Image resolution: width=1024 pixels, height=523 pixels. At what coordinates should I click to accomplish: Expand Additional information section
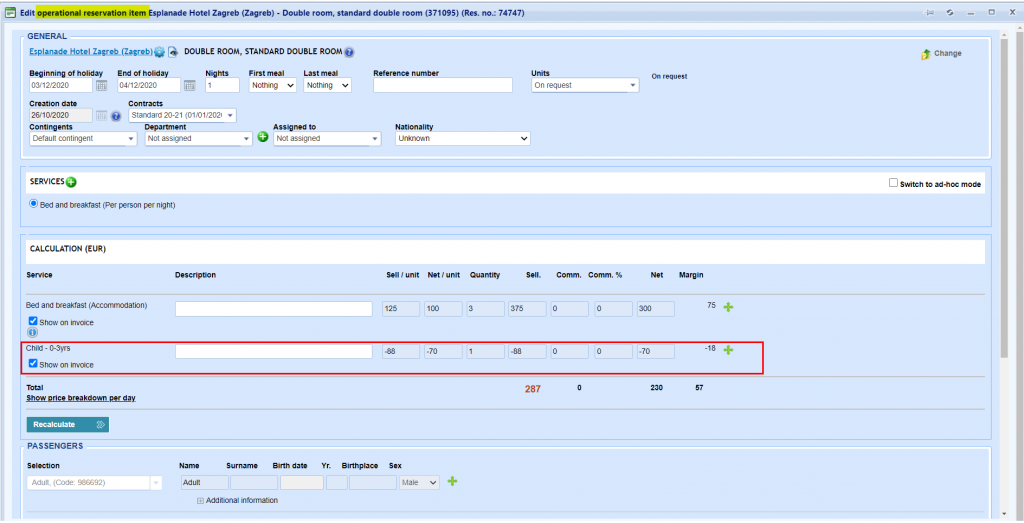coord(200,500)
